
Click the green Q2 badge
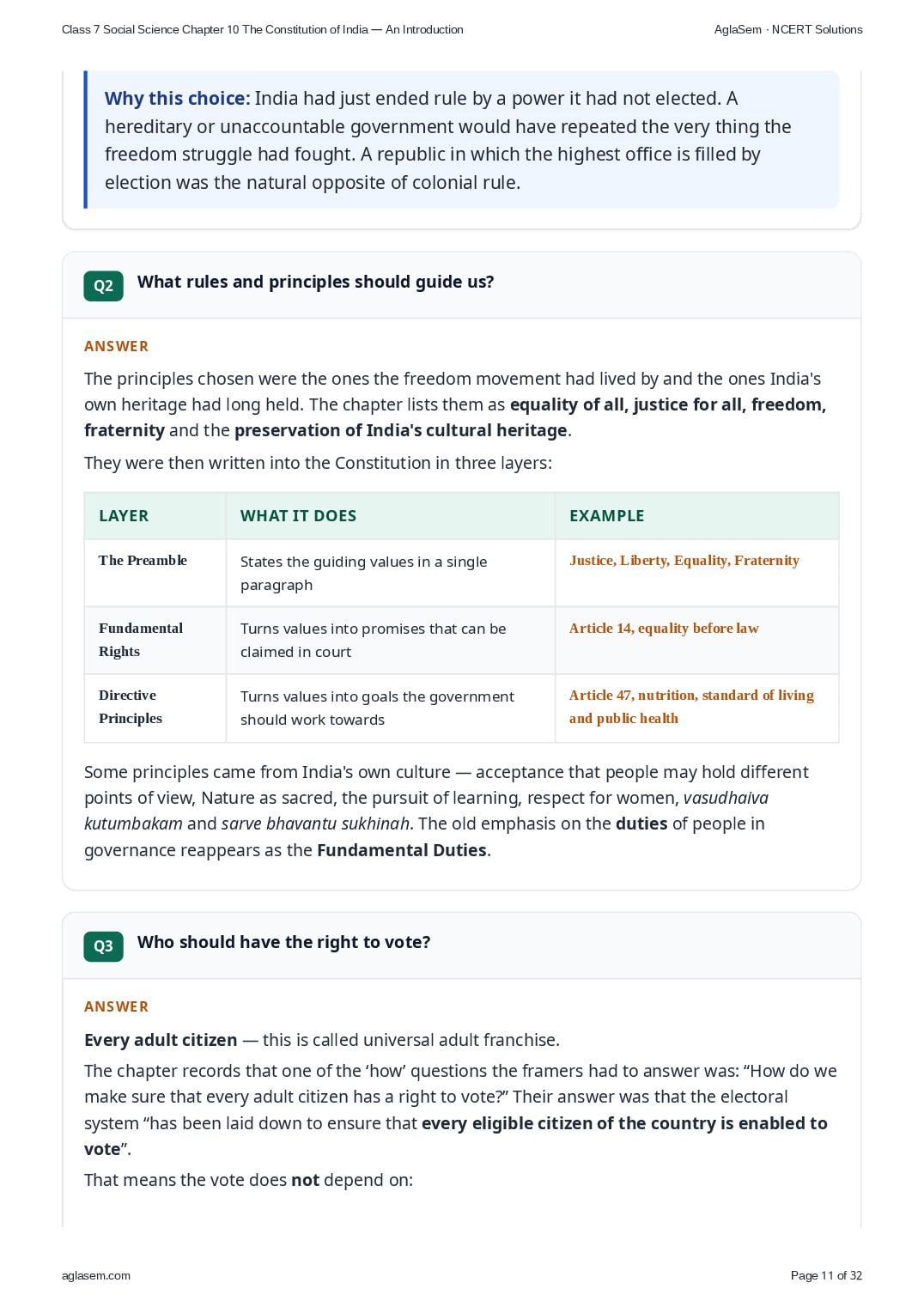click(x=103, y=286)
